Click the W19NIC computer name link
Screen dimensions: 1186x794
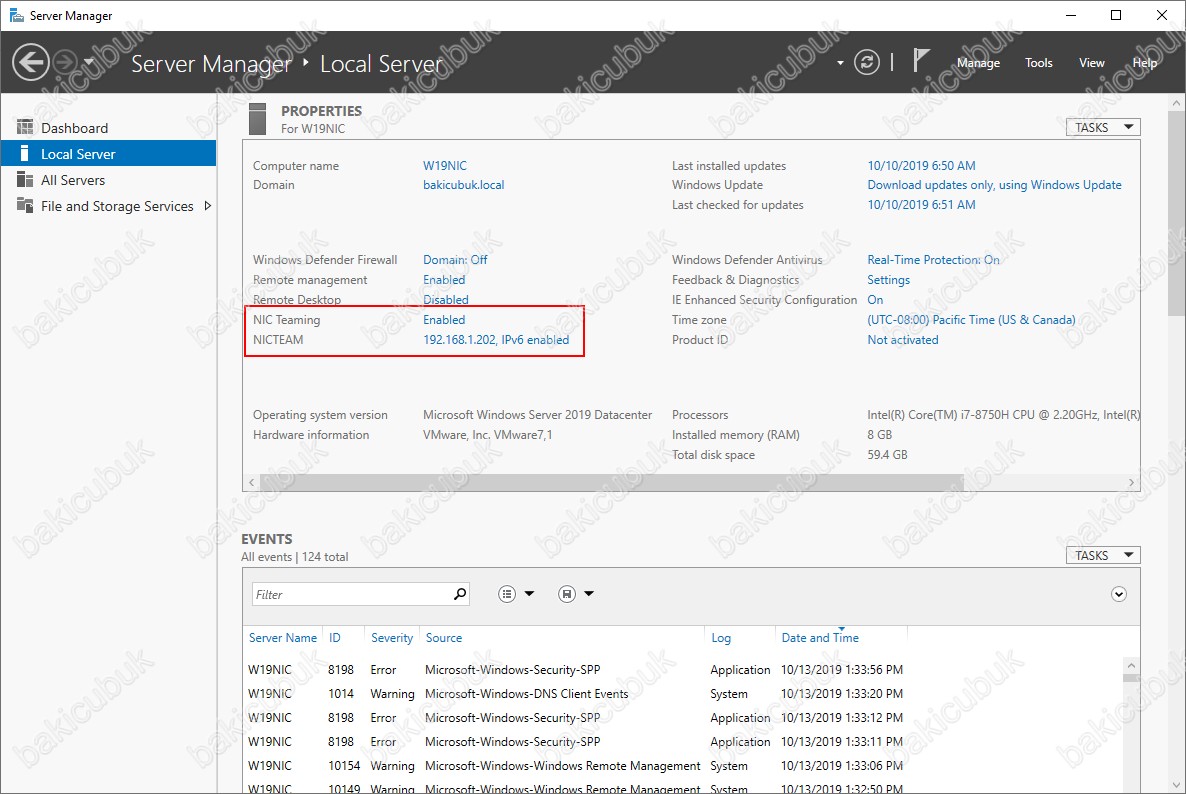[x=445, y=166]
